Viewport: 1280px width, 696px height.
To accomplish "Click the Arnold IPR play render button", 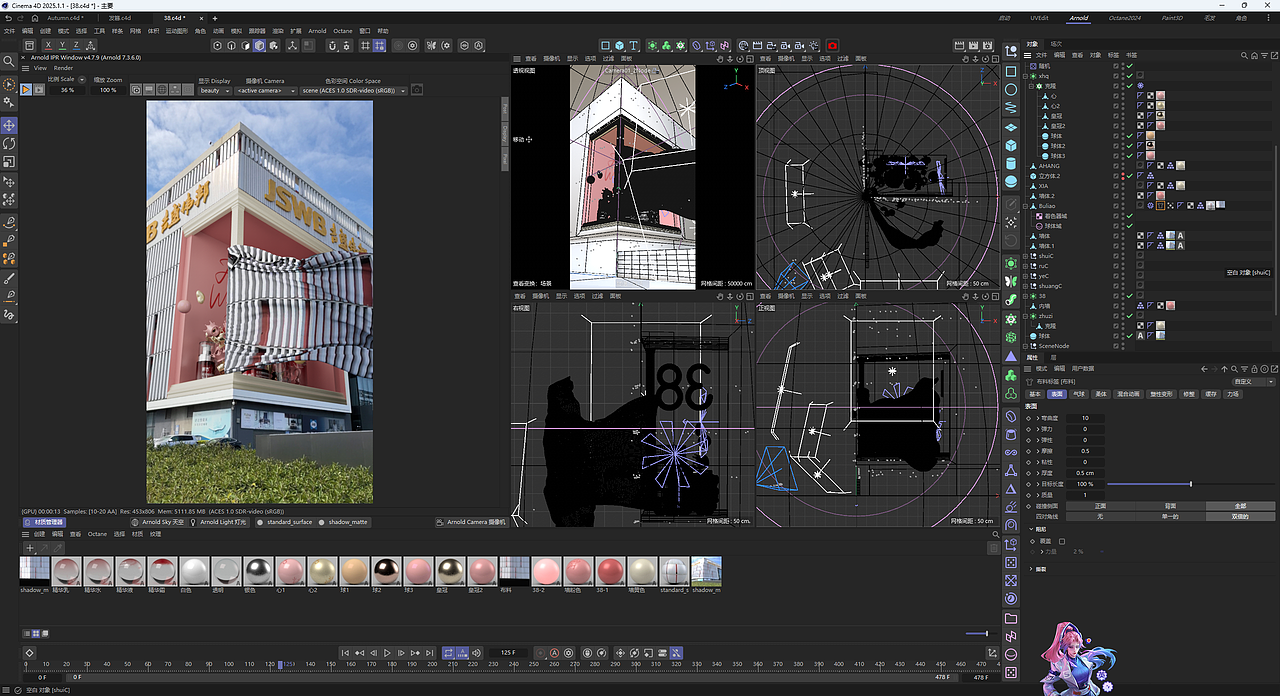I will coord(27,90).
